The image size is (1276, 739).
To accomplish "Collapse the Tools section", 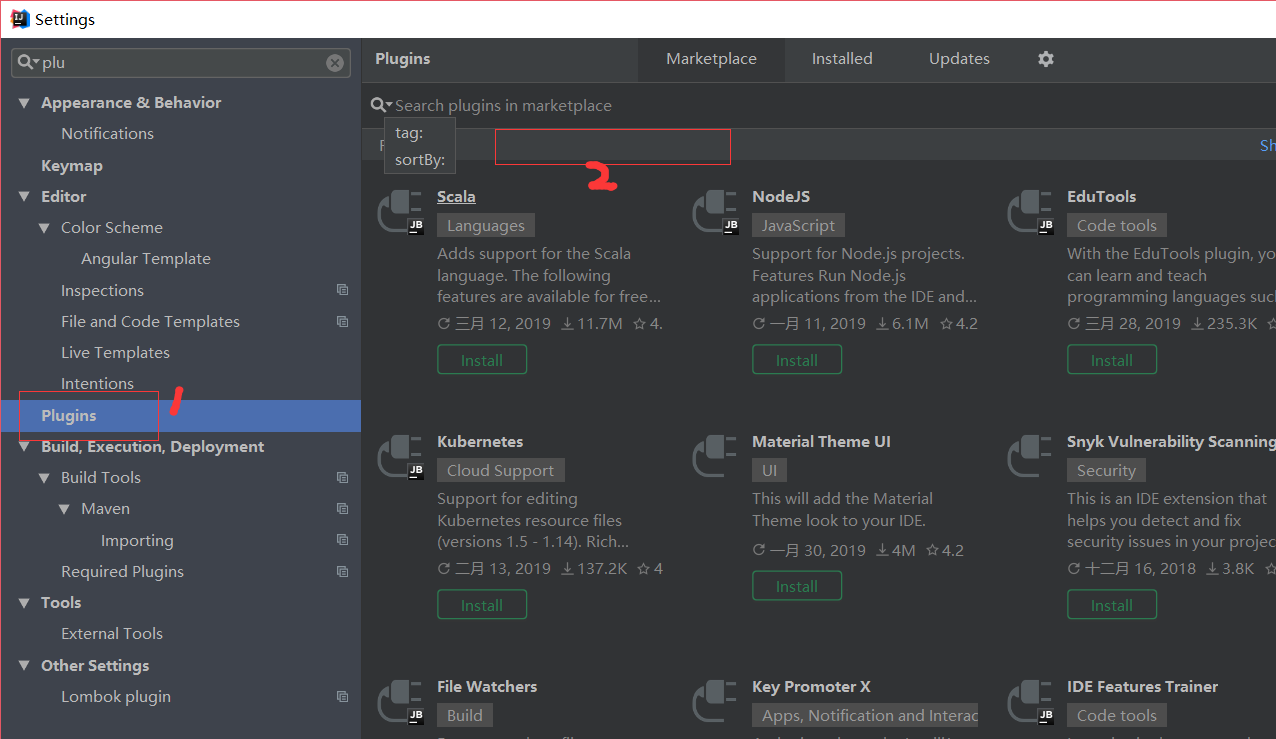I will 24,603.
